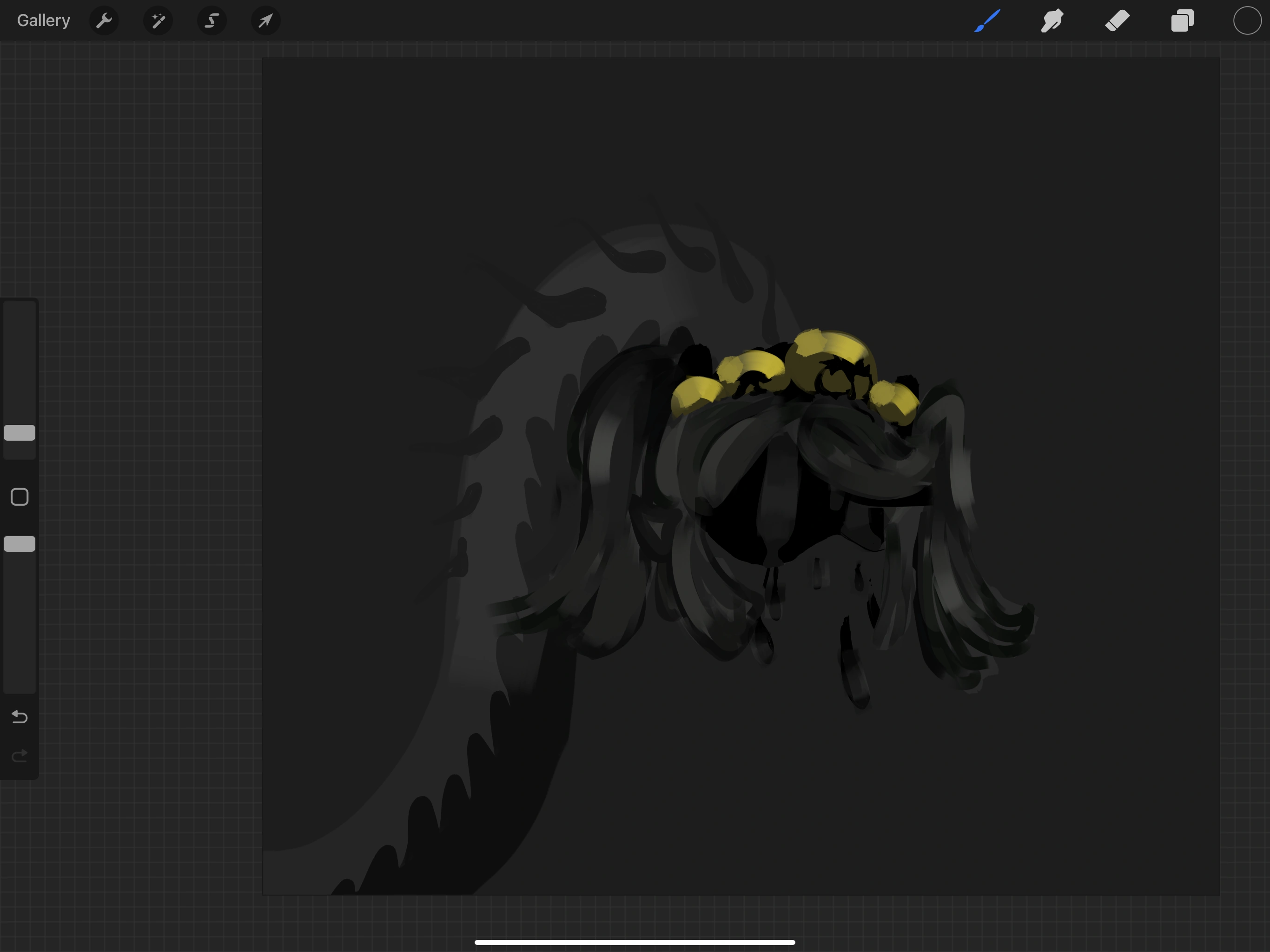Open the brush library via the brush icon
Screen dimensions: 1270x952
[x=986, y=20]
